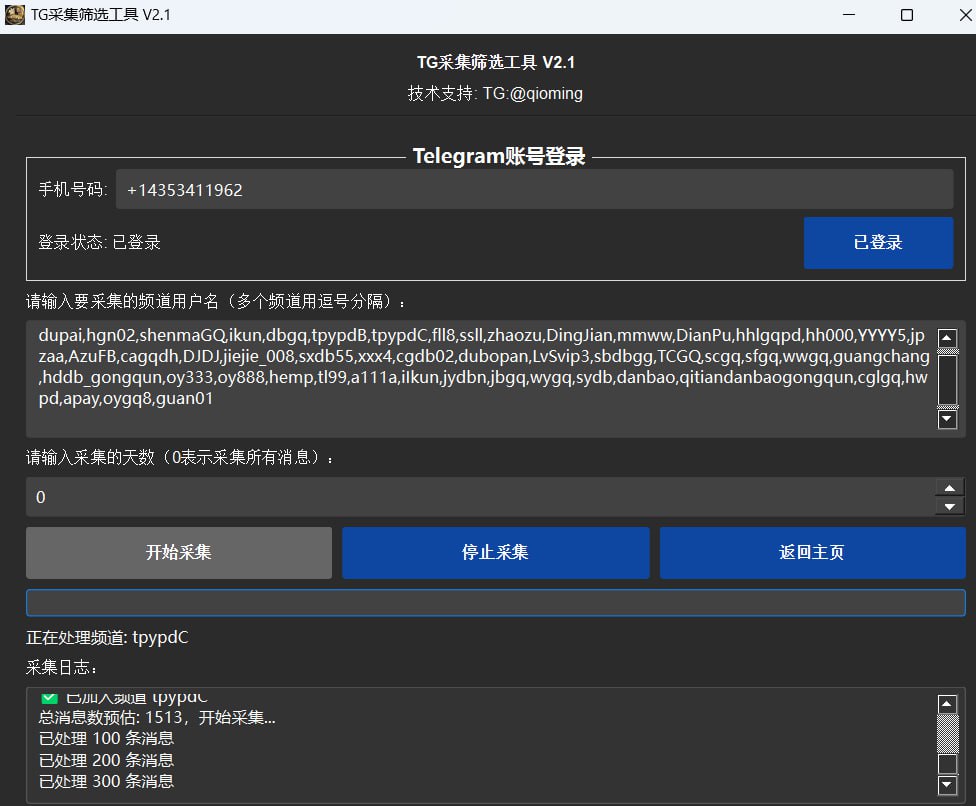Image resolution: width=976 pixels, height=806 pixels.
Task: Select the collection days input field
Action: click(x=478, y=497)
